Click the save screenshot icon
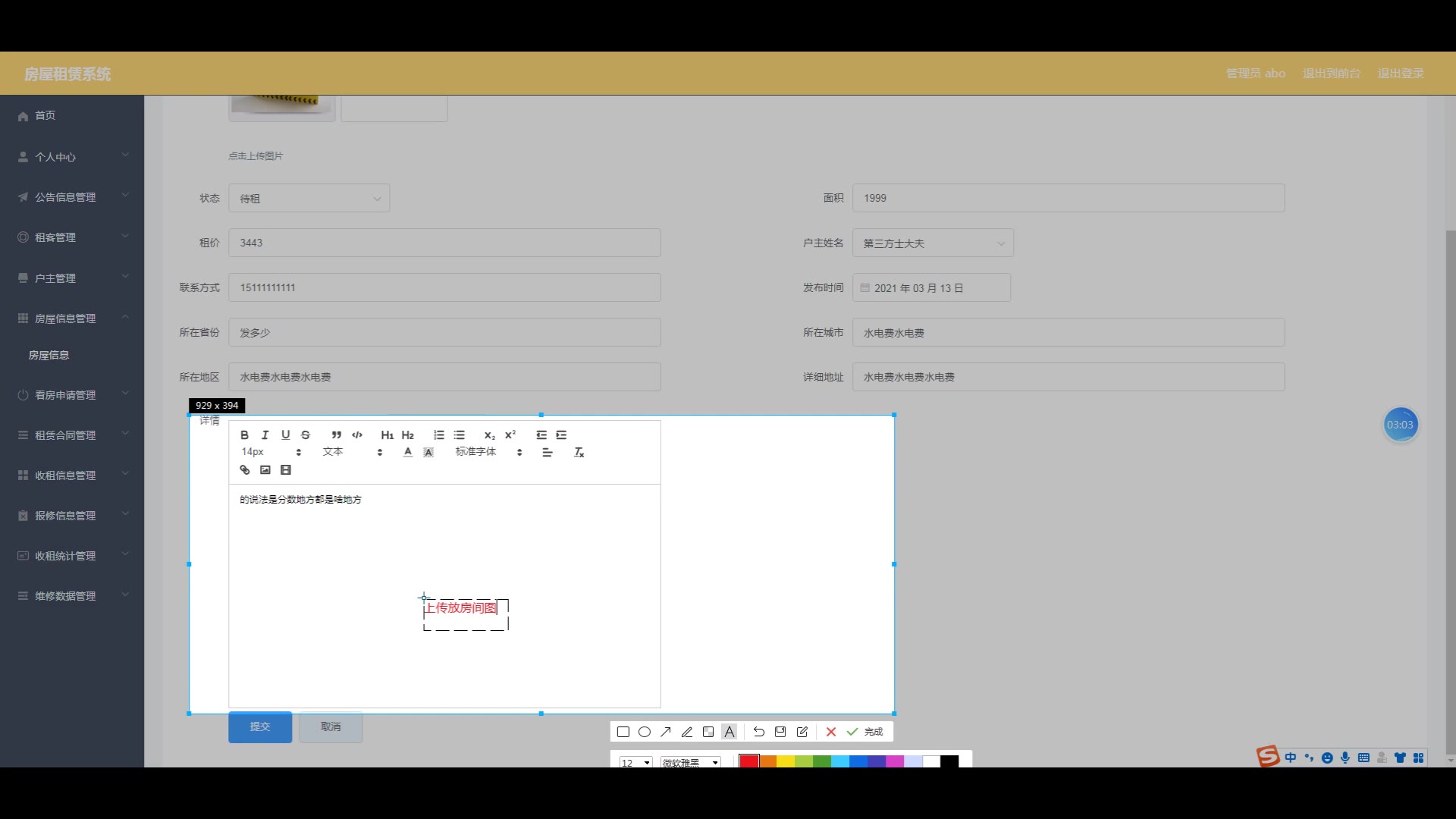1456x819 pixels. click(780, 732)
